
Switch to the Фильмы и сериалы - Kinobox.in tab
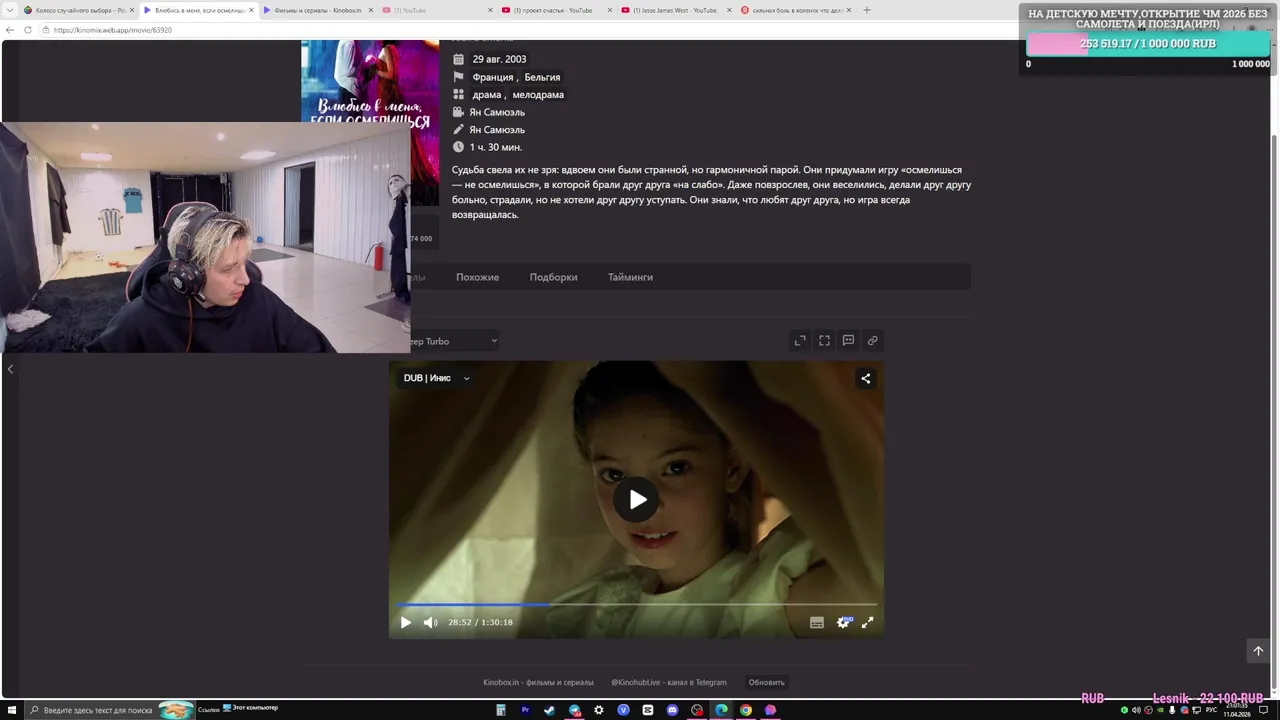coord(318,10)
